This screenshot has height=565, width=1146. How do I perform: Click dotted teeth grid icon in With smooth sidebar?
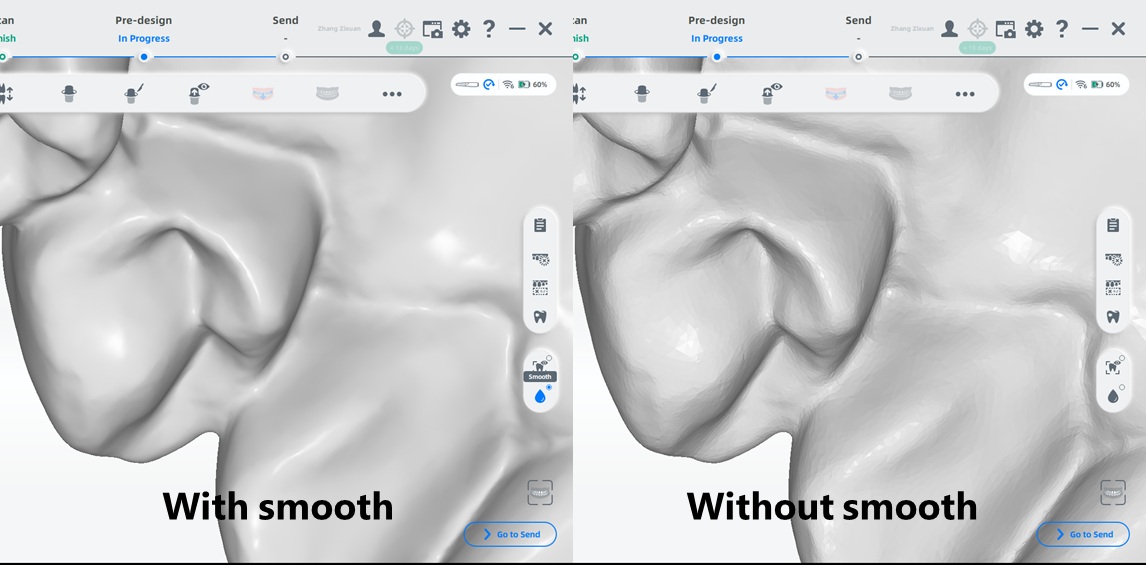(x=540, y=288)
